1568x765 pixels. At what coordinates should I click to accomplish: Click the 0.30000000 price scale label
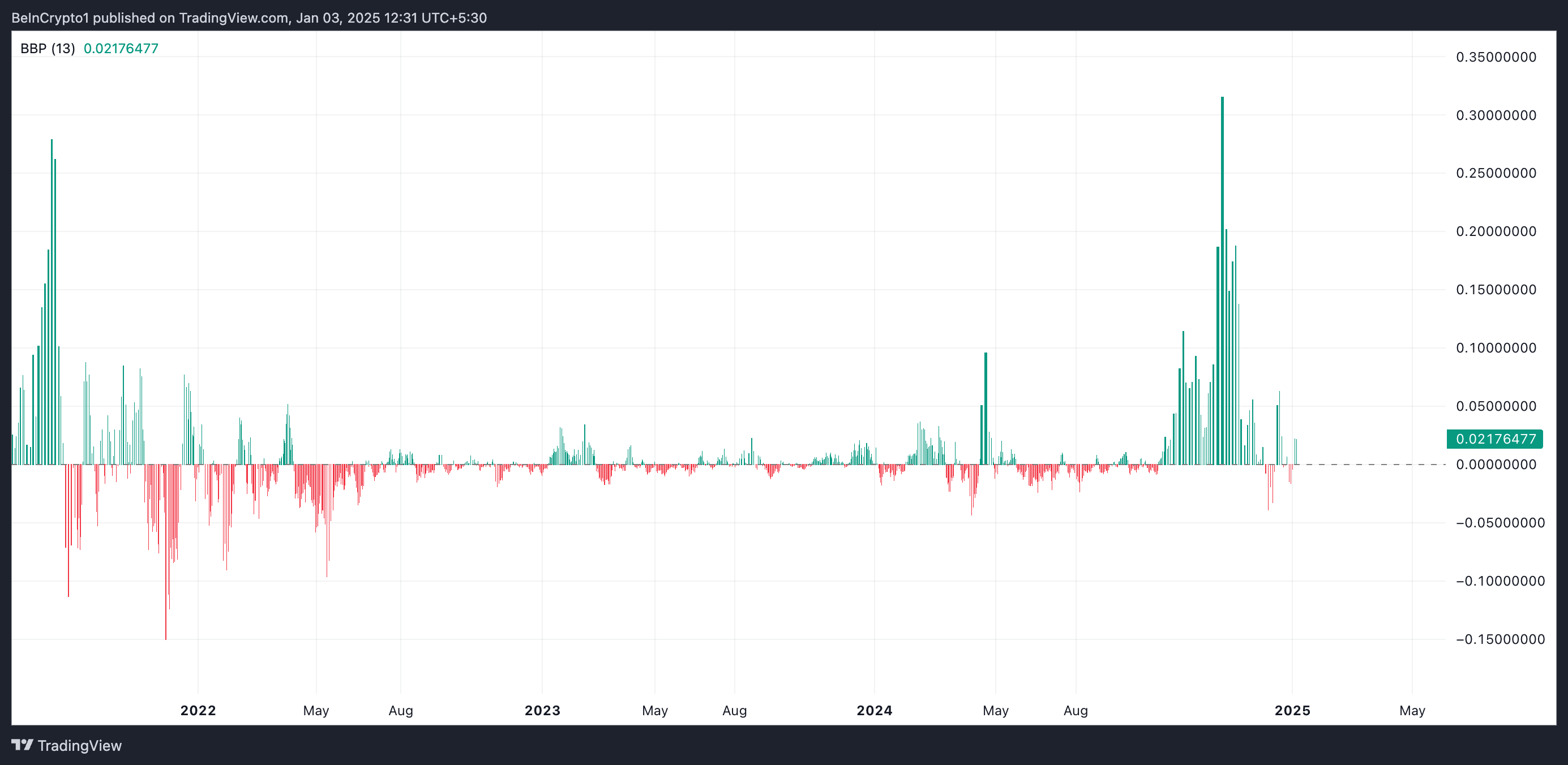pyautogui.click(x=1496, y=115)
